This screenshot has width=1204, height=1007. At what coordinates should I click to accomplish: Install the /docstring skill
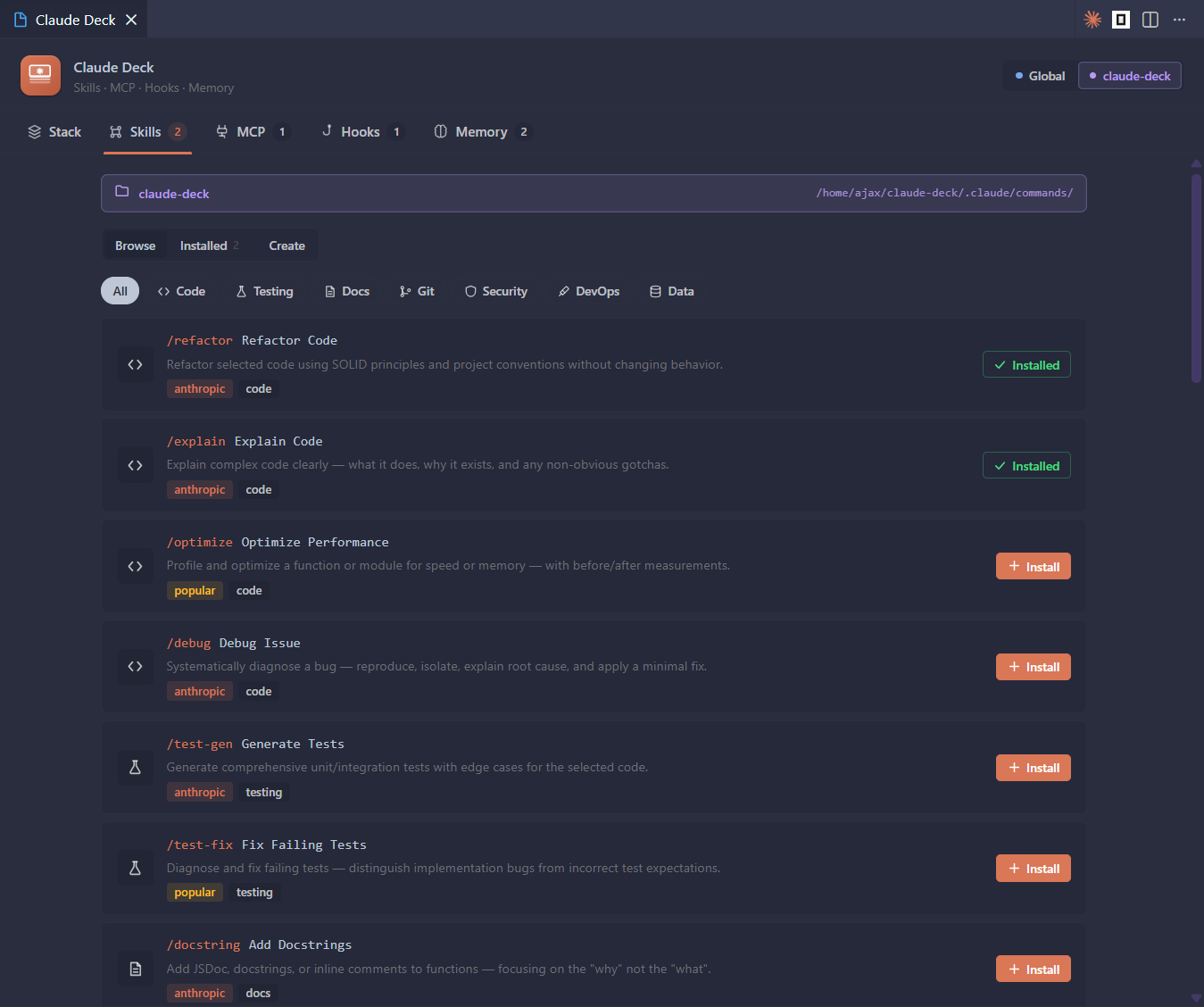[1034, 970]
